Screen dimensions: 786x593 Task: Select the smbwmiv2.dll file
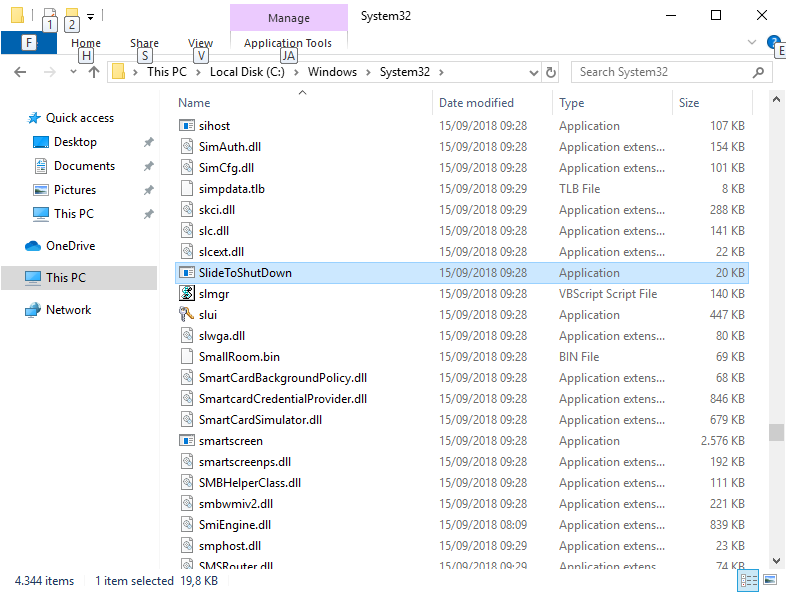pos(462,504)
